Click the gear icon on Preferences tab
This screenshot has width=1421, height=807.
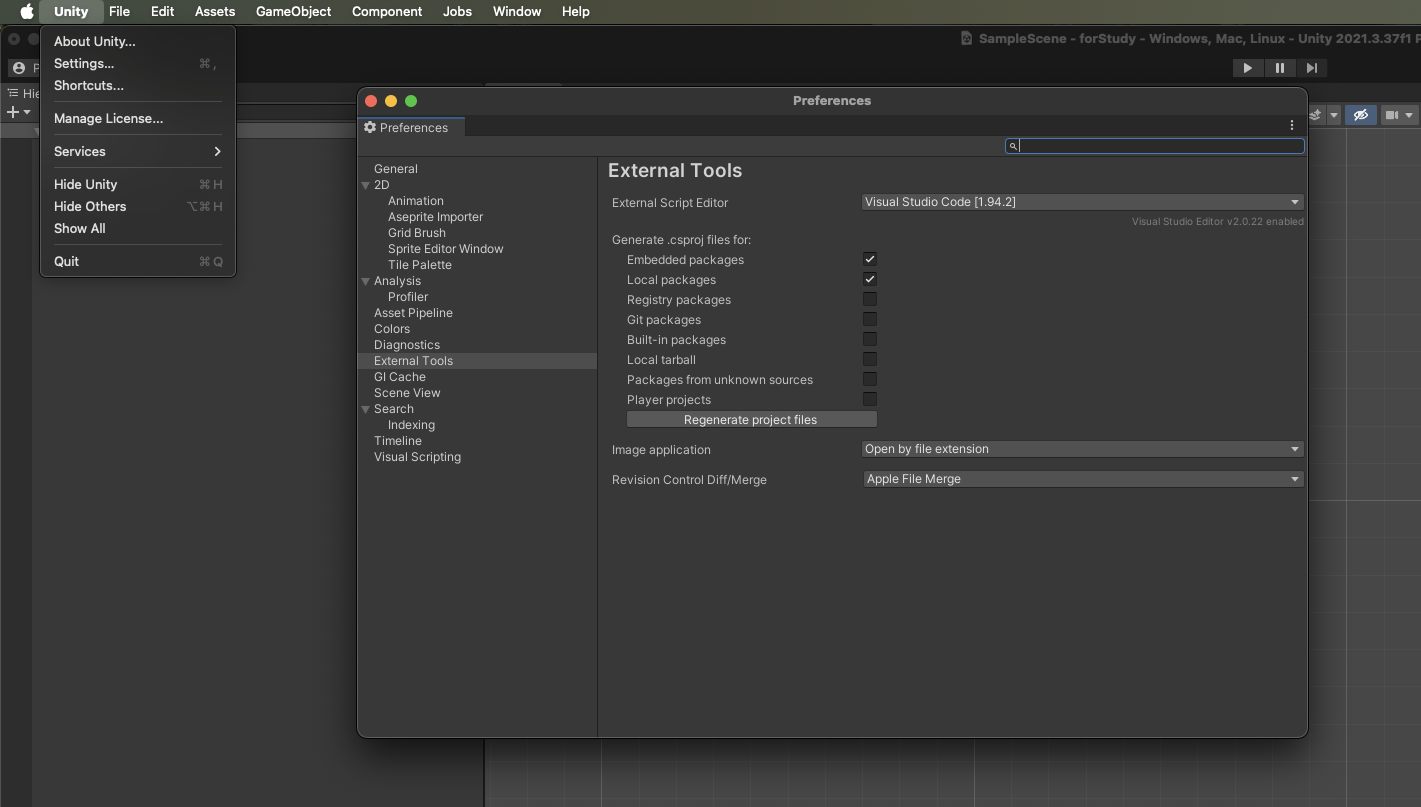370,128
